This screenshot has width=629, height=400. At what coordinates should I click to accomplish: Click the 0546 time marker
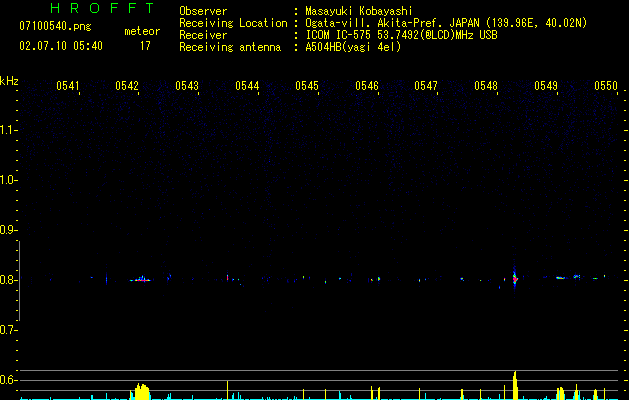pyautogui.click(x=367, y=86)
